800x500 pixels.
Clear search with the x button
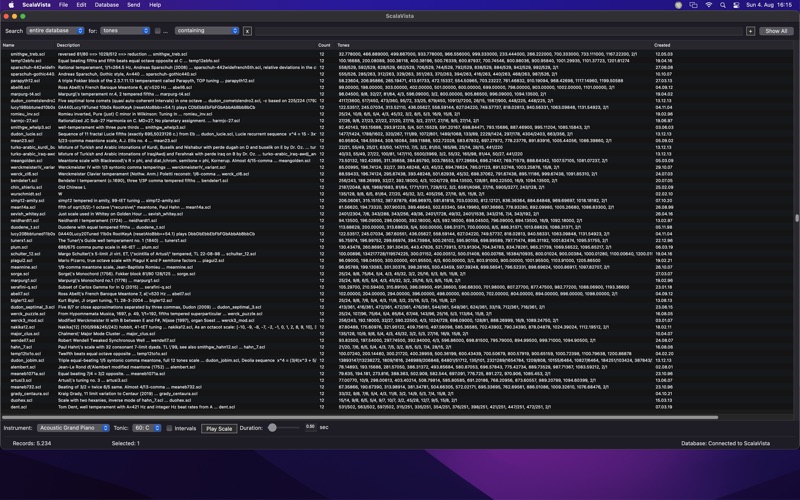(247, 31)
